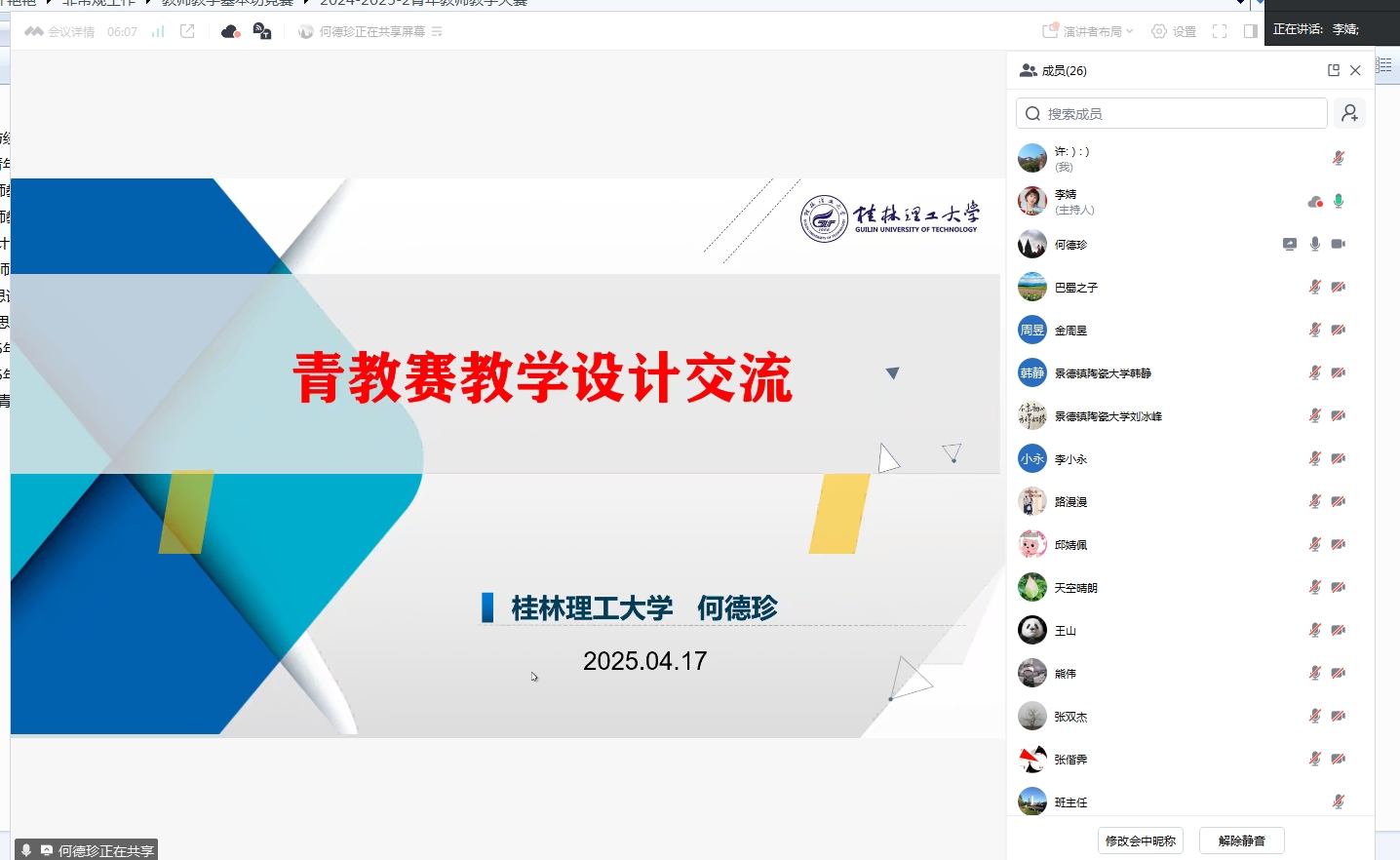Toggle my muted microphone in member list
The height and width of the screenshot is (860, 1400).
1339,158
